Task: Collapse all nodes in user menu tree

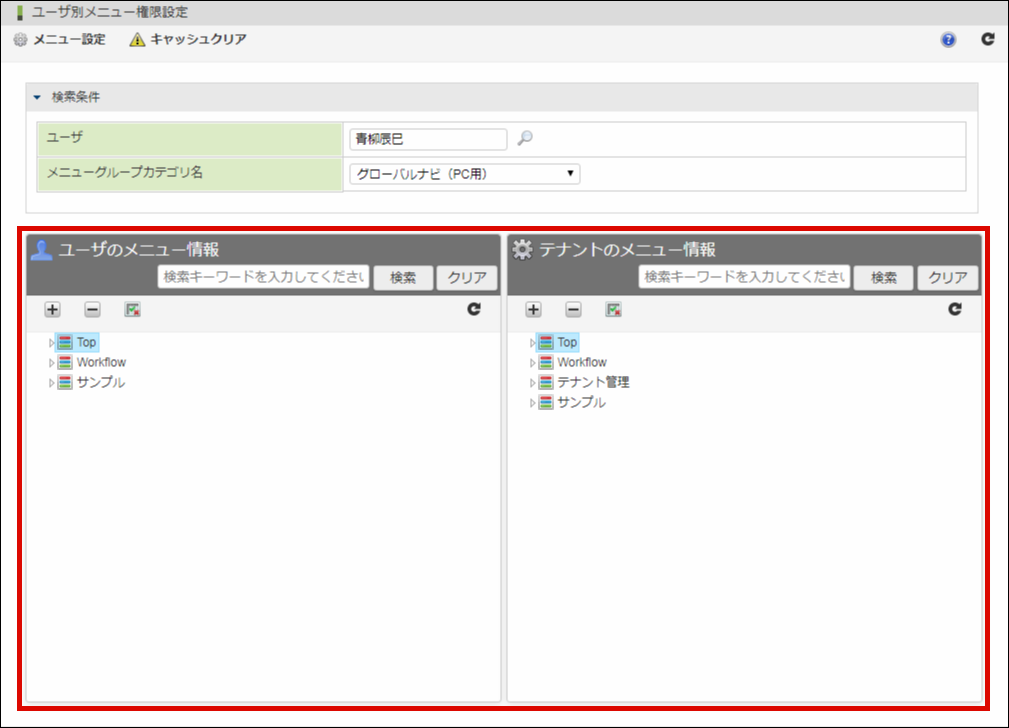Action: (92, 310)
